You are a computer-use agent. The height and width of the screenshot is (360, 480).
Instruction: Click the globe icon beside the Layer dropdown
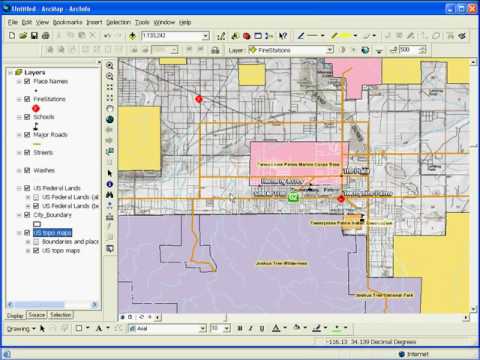[x=365, y=50]
